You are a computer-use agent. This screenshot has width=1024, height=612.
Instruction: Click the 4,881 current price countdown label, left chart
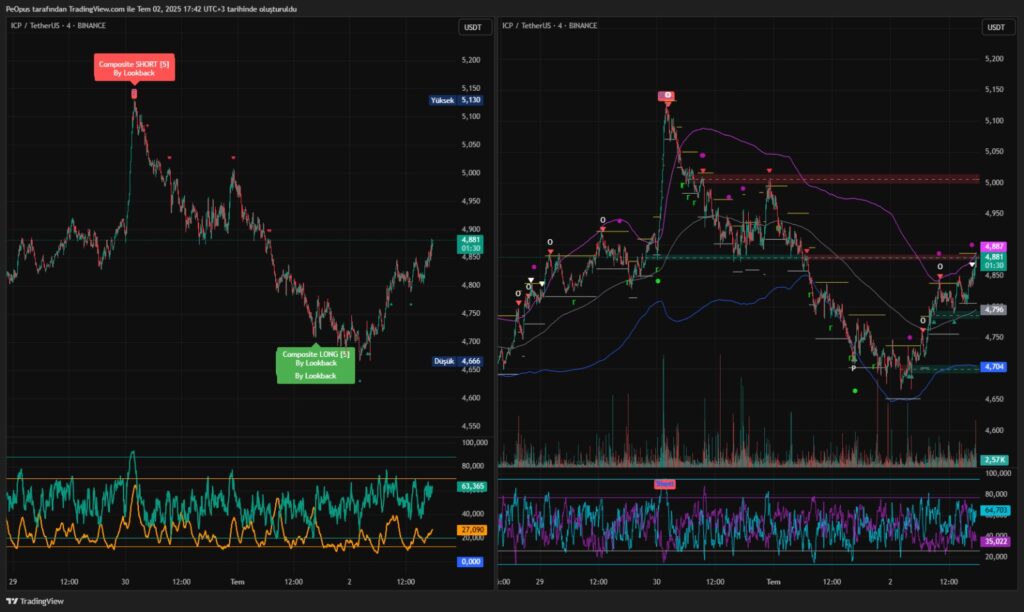click(471, 245)
